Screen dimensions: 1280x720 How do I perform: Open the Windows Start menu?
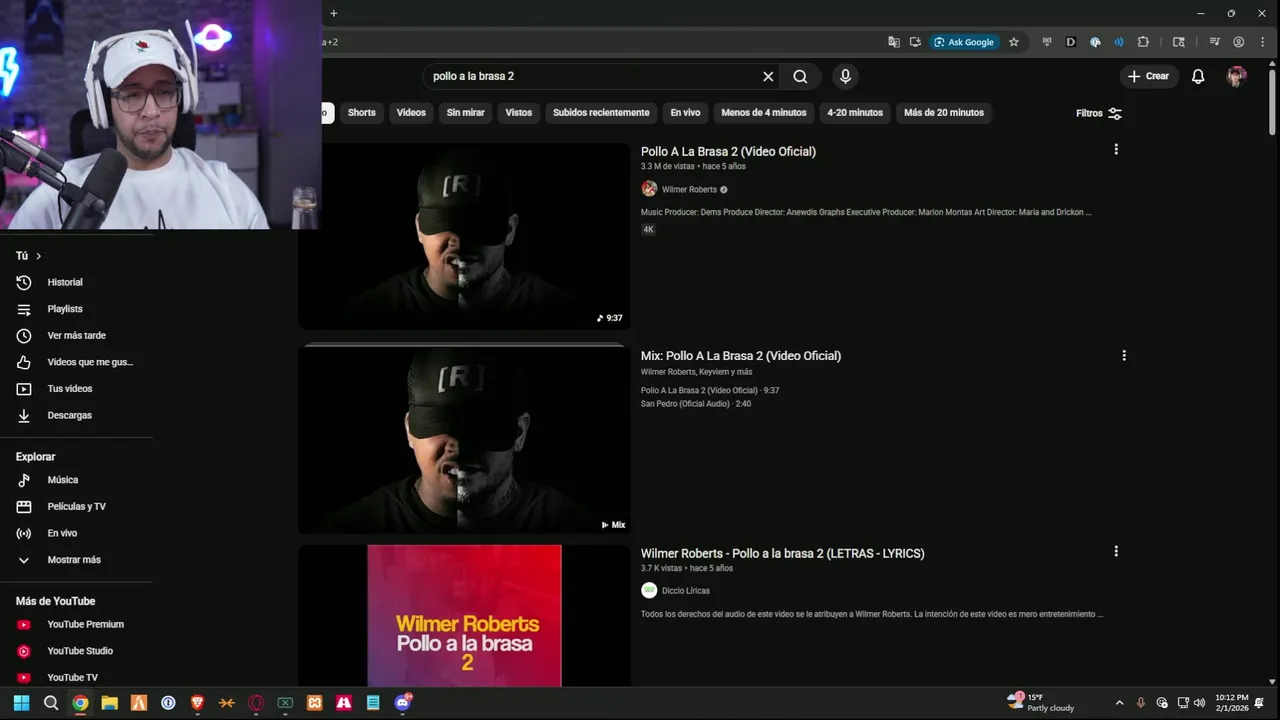click(21, 703)
